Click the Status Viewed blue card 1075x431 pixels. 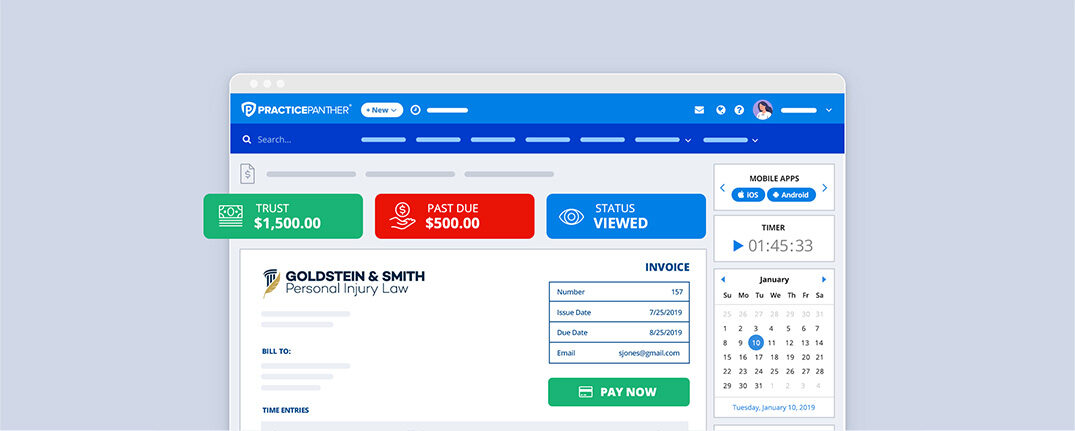pyautogui.click(x=626, y=216)
